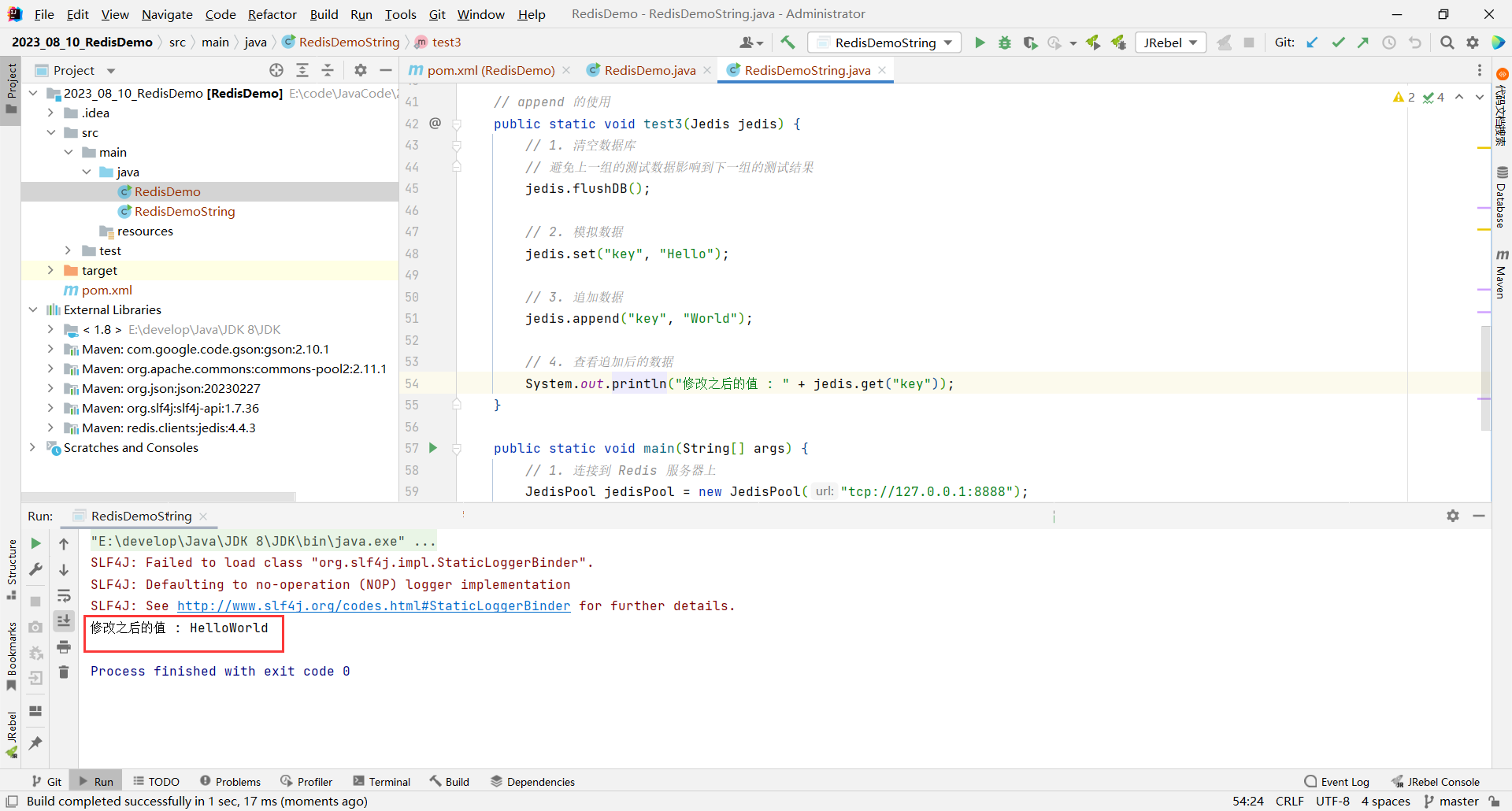The width and height of the screenshot is (1512, 811).
Task: Close the RedisDemoString Run tab
Action: [x=203, y=516]
